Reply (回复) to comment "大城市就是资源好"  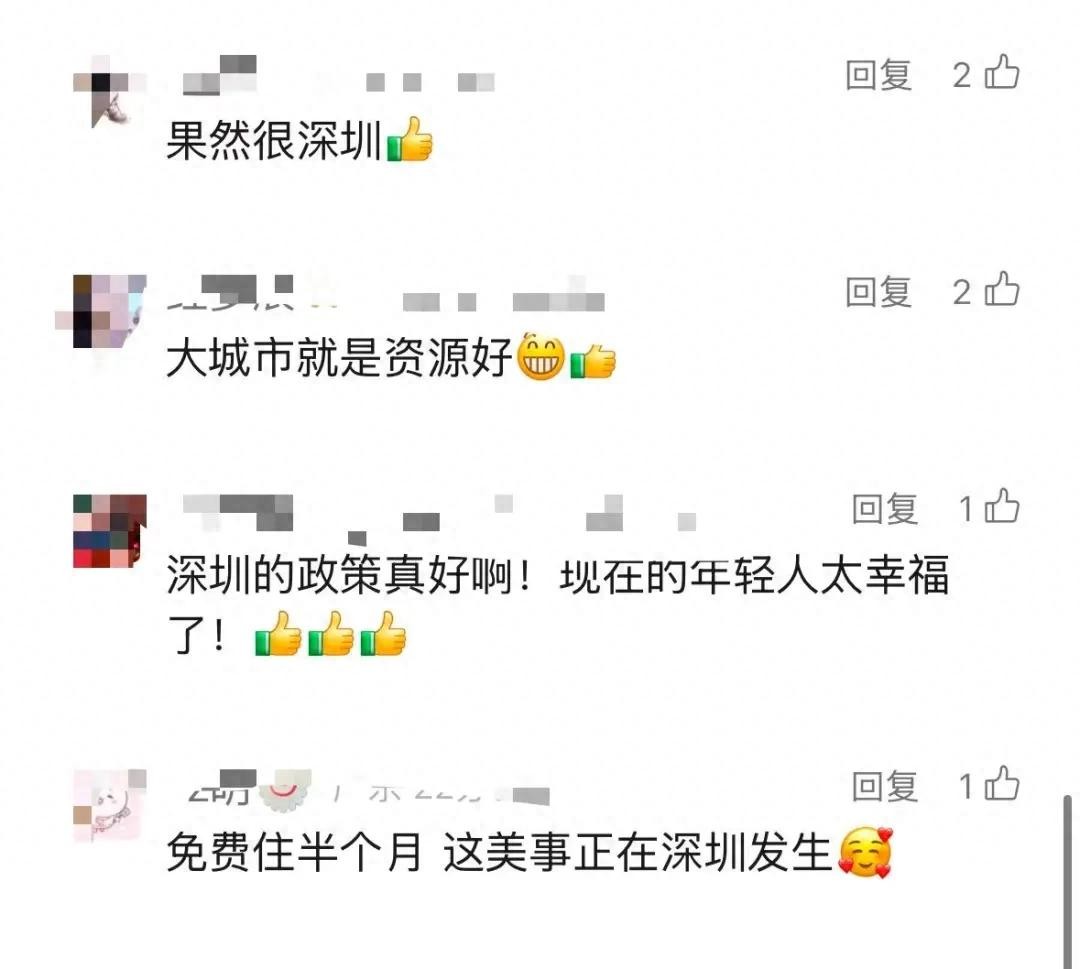(879, 292)
